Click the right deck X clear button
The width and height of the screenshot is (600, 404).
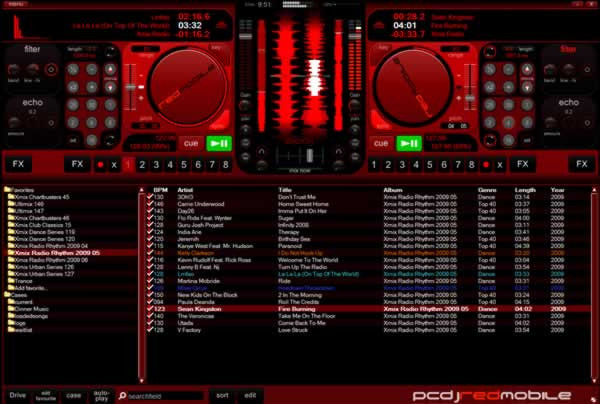pos(500,164)
